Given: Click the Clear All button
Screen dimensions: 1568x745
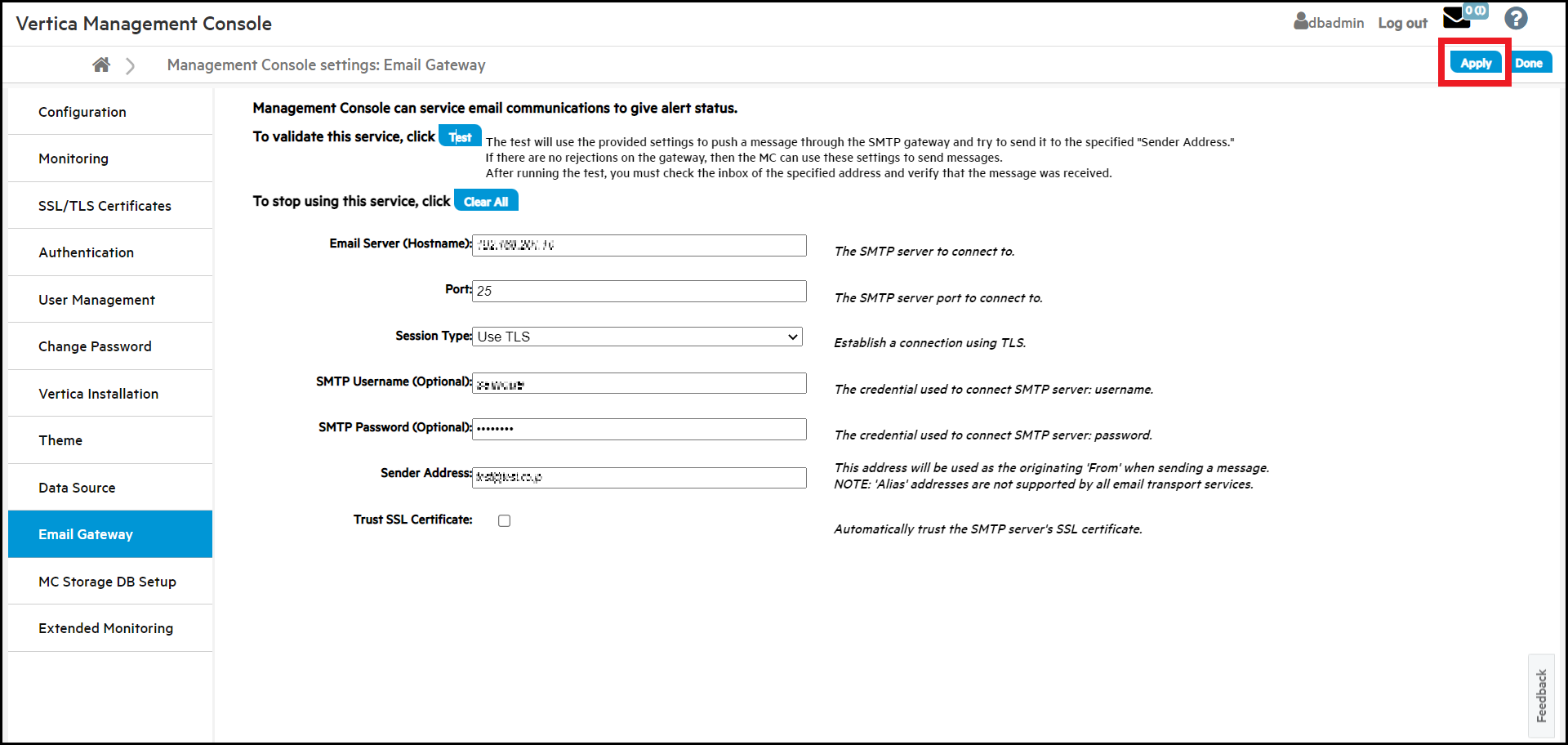Looking at the screenshot, I should click(486, 201).
